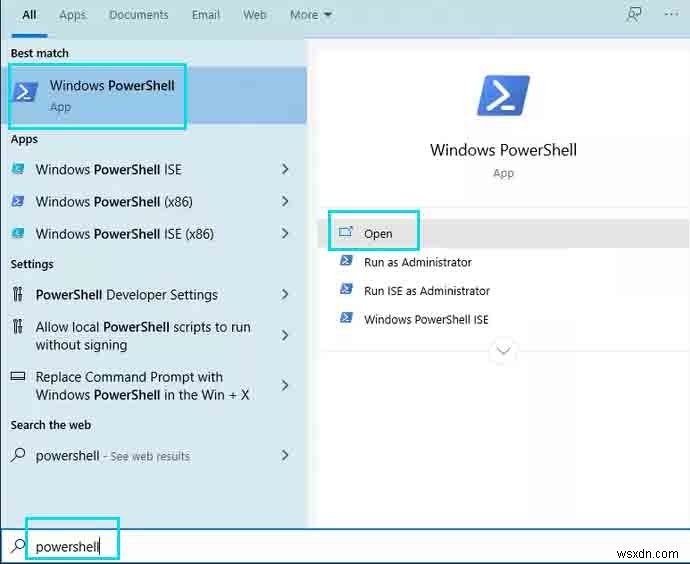
Task: Click the Windows PowerShell ISE app icon
Action: tap(18, 169)
